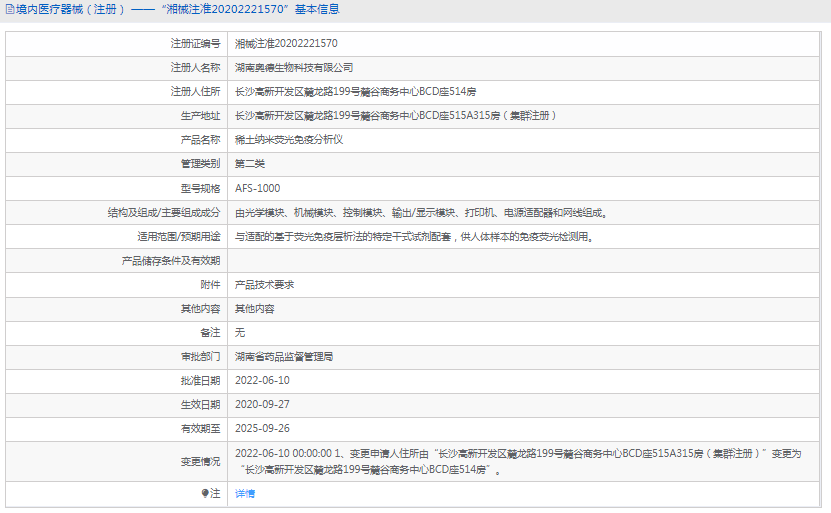831x513 pixels.
Task: Click effective date 2020-09-27
Action: click(262, 404)
